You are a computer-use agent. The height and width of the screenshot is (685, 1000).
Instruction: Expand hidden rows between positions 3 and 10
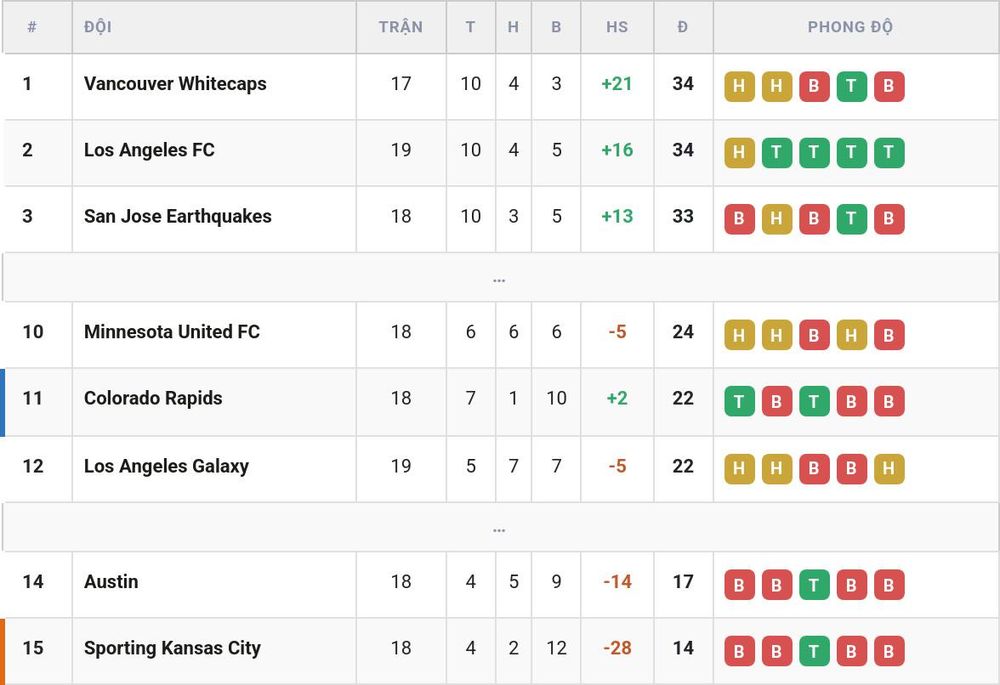(x=499, y=278)
